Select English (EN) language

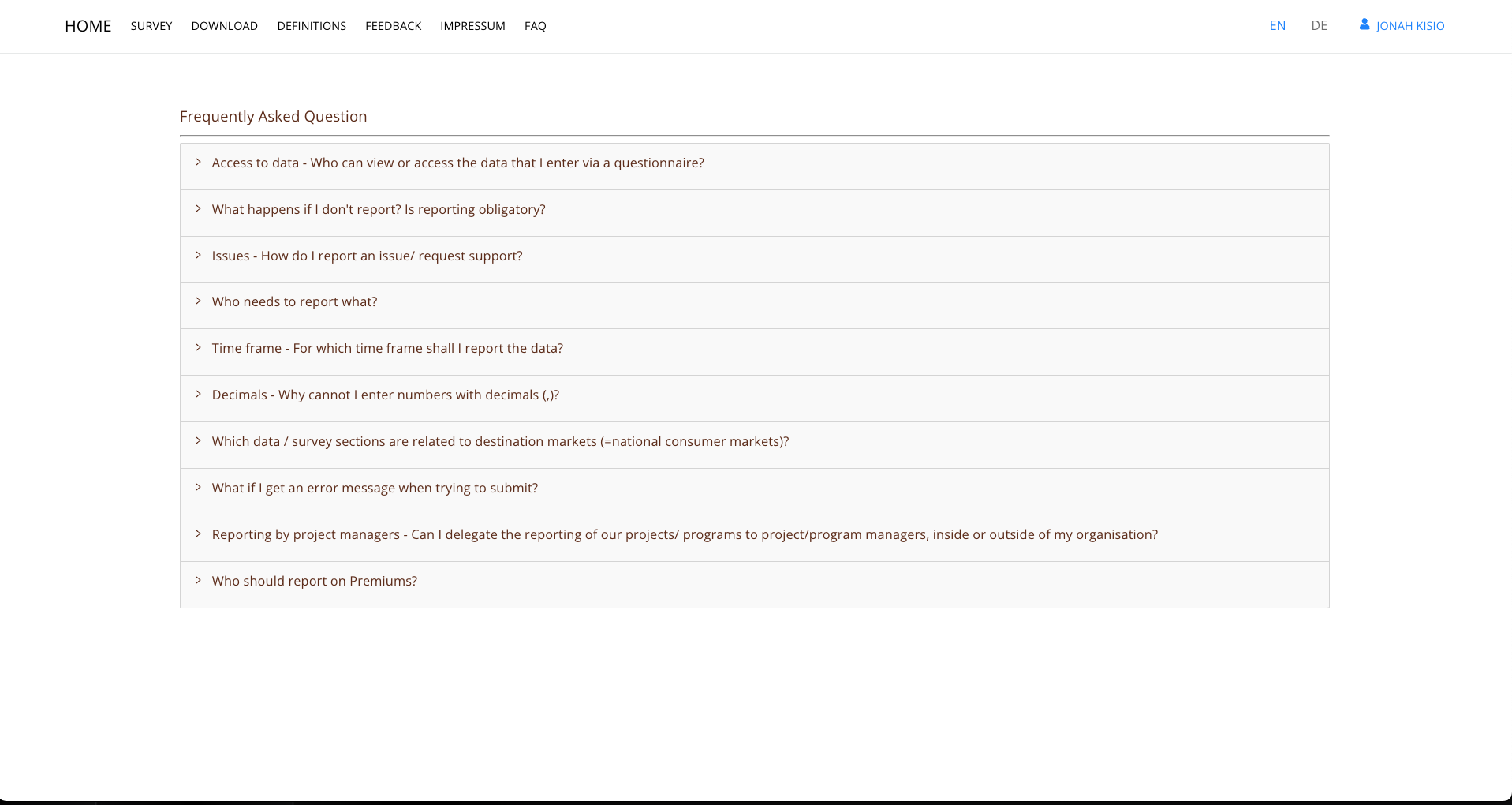1278,26
